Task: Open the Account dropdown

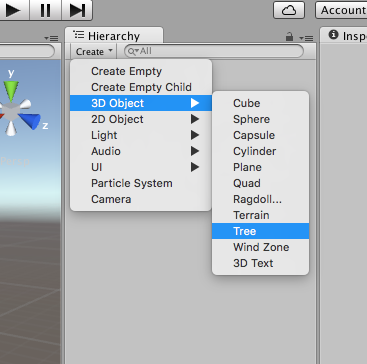Action: (341, 10)
